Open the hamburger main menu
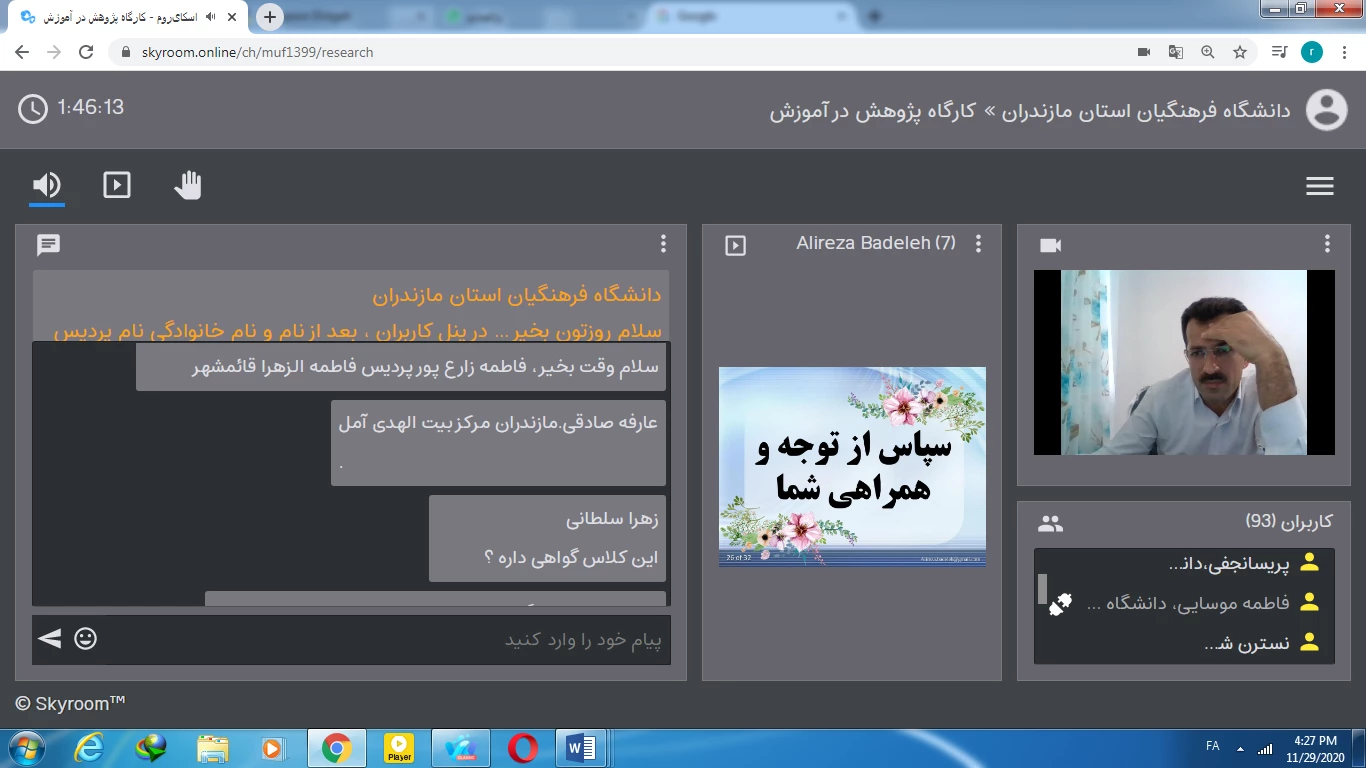 [1320, 186]
